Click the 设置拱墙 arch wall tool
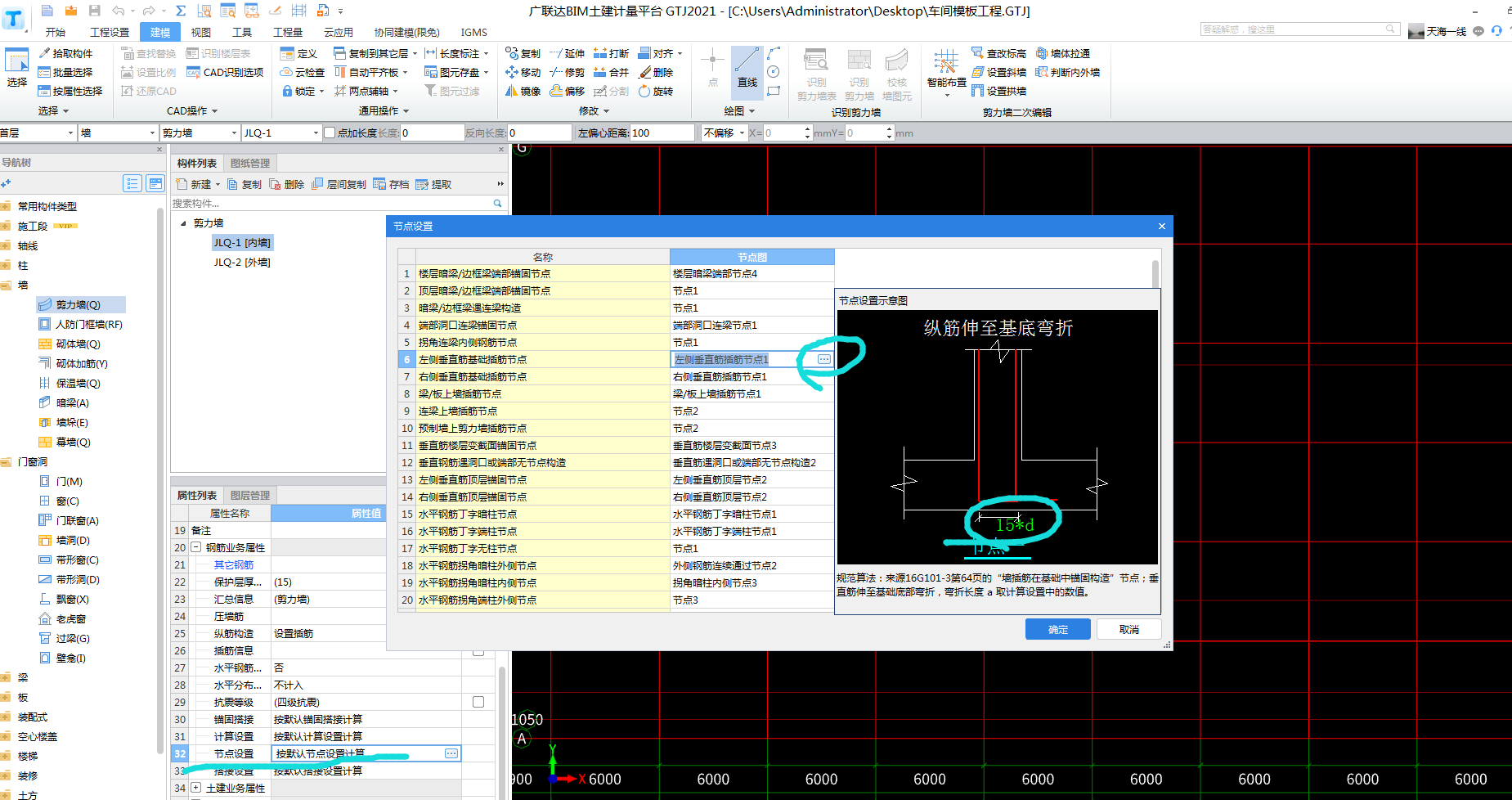The width and height of the screenshot is (1512, 800). click(998, 91)
